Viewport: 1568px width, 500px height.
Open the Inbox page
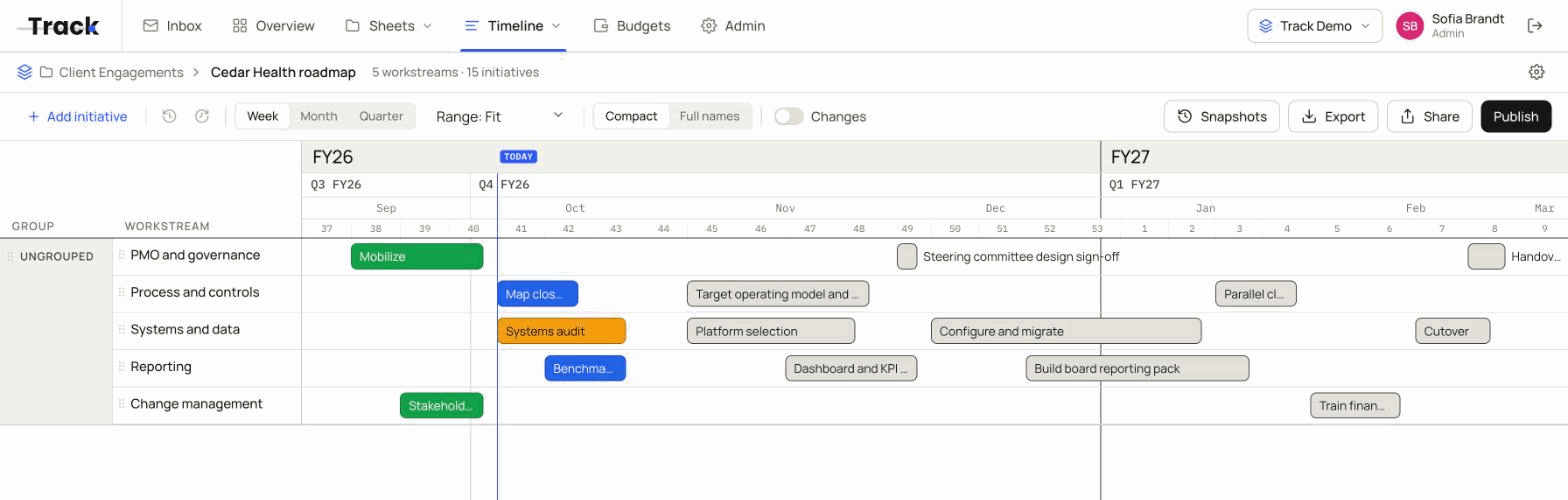coord(172,26)
